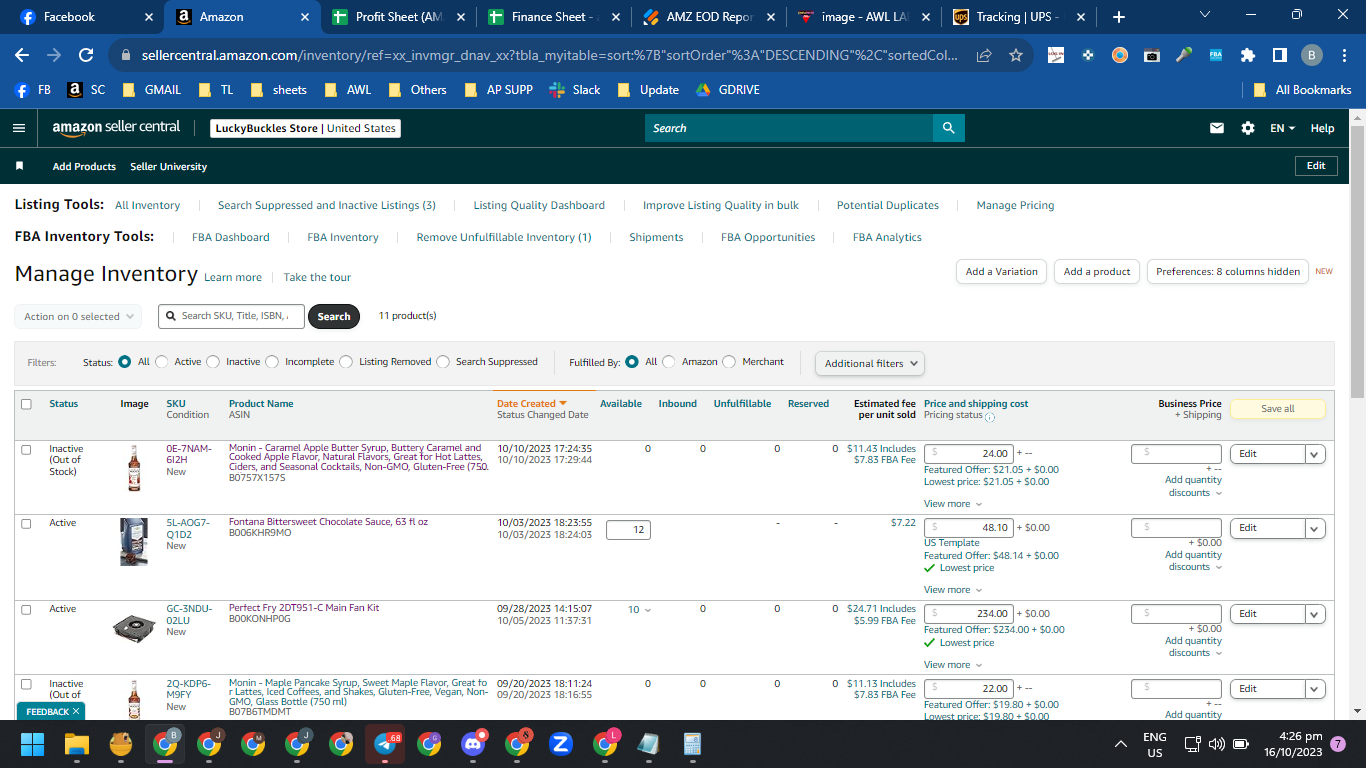This screenshot has width=1366, height=768.
Task: Select the Search Suppressed status filter
Action: (x=443, y=362)
